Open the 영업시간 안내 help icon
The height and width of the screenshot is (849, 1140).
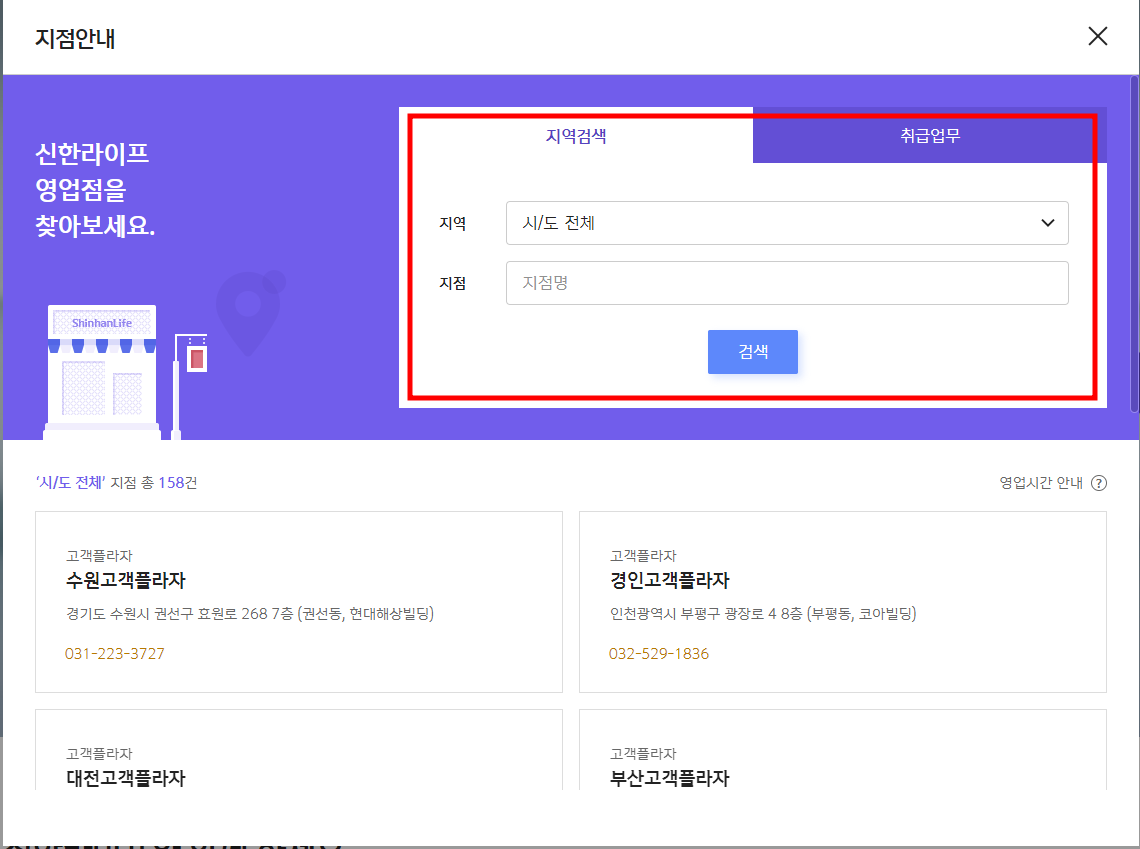(x=1100, y=482)
